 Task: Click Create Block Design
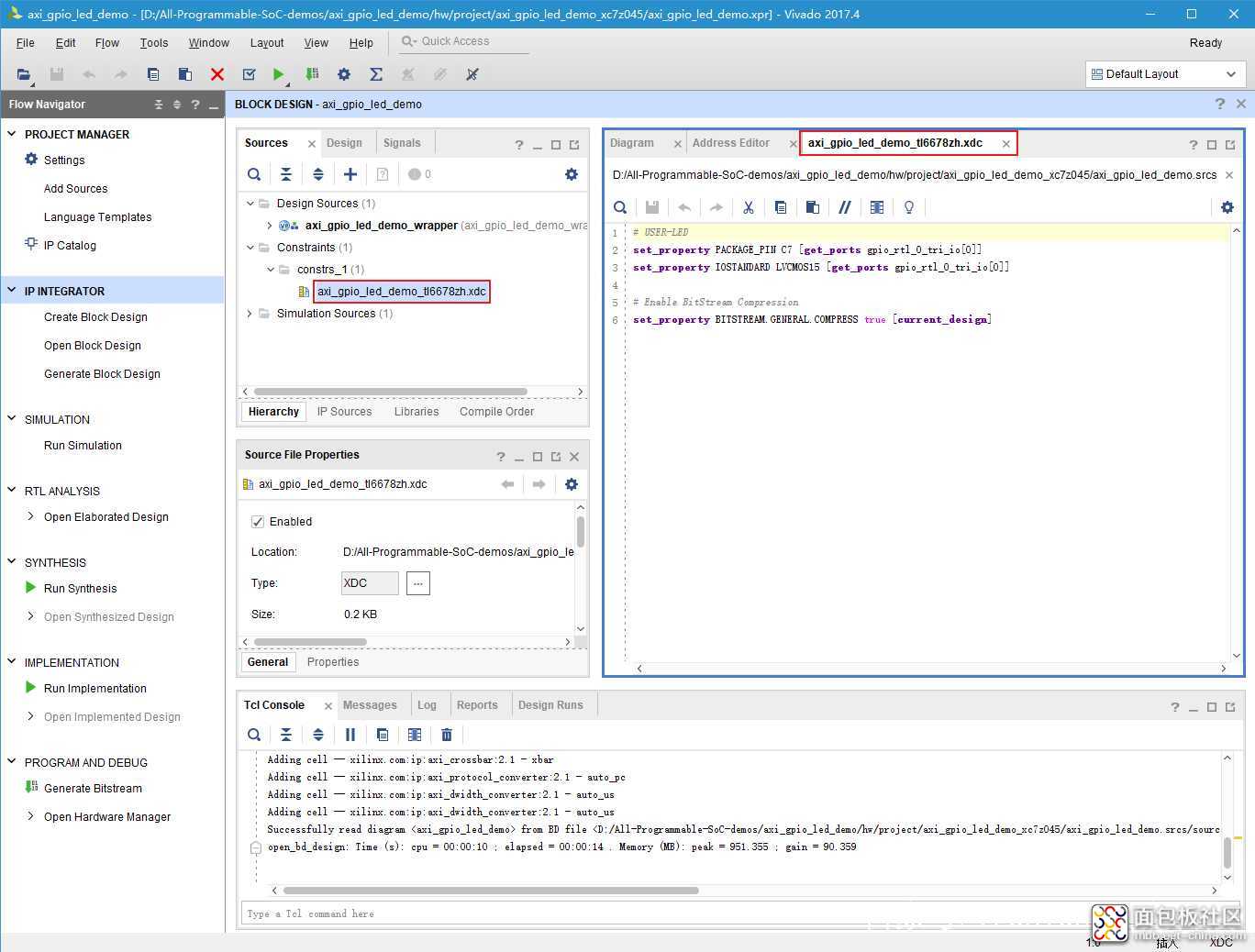pyautogui.click(x=95, y=317)
